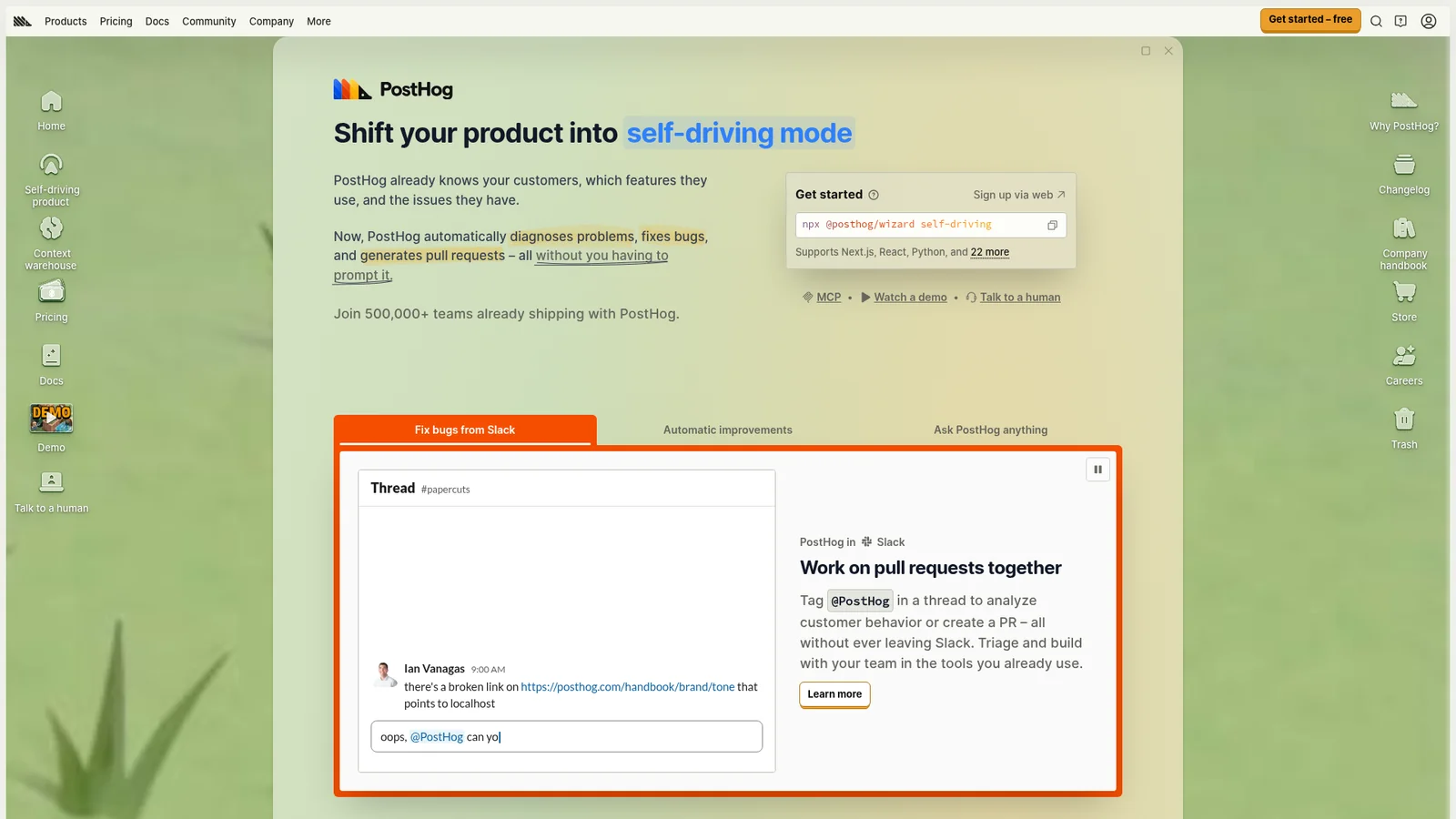The width and height of the screenshot is (1456, 819).
Task: Open the panel icon beside search
Action: pos(1400,21)
